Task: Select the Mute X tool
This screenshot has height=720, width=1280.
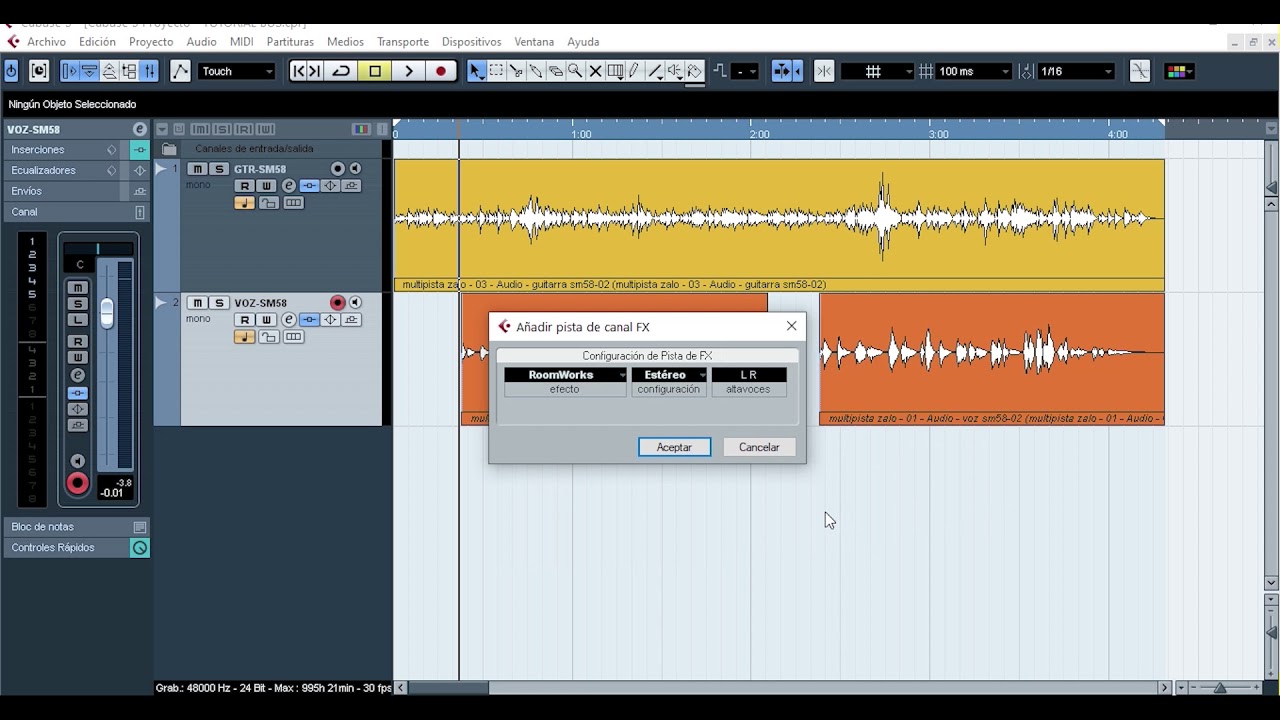Action: tap(596, 71)
